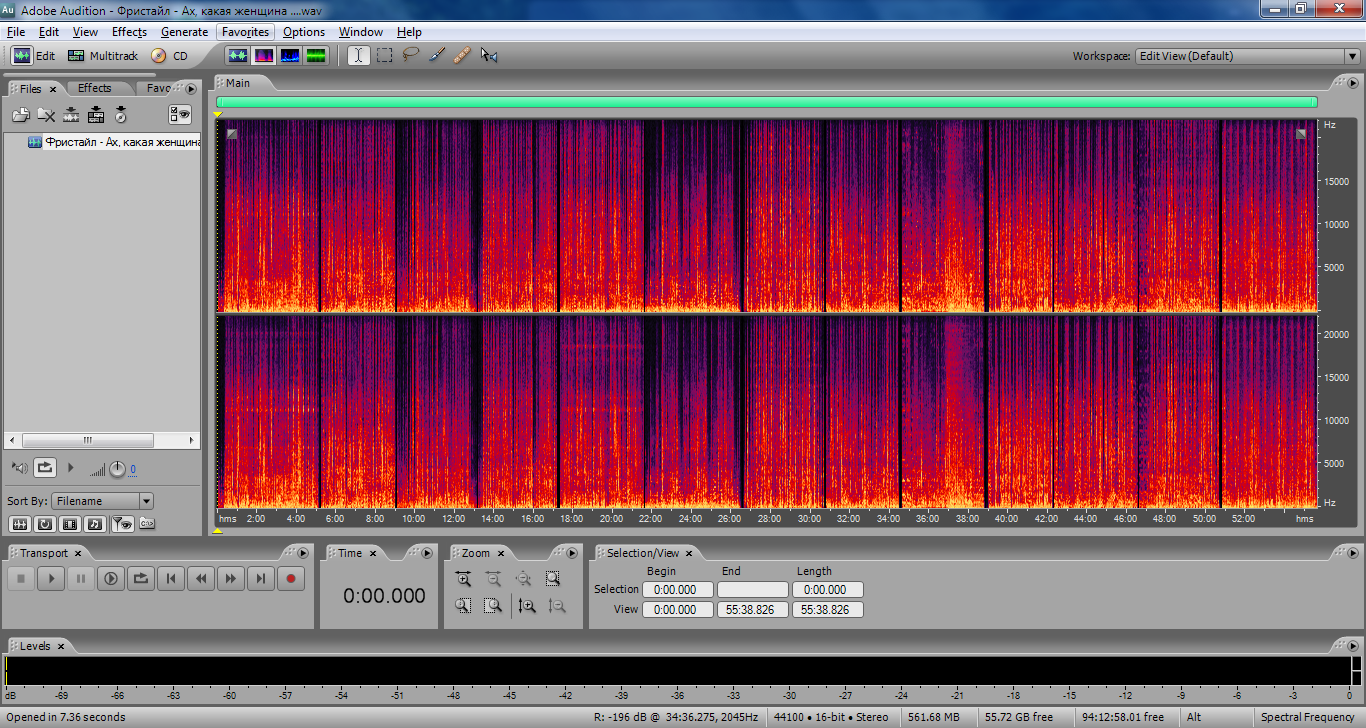Select the Marquee Selection tool
1366x728 pixels.
click(x=384, y=56)
